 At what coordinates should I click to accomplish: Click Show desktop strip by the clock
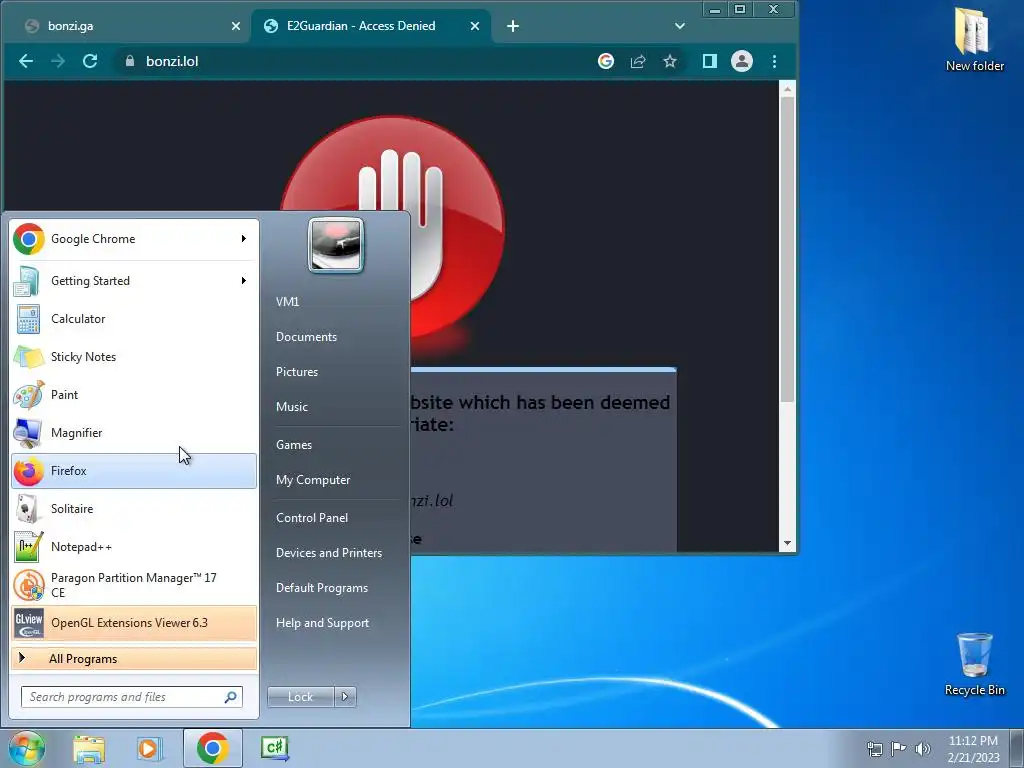pyautogui.click(x=1017, y=748)
